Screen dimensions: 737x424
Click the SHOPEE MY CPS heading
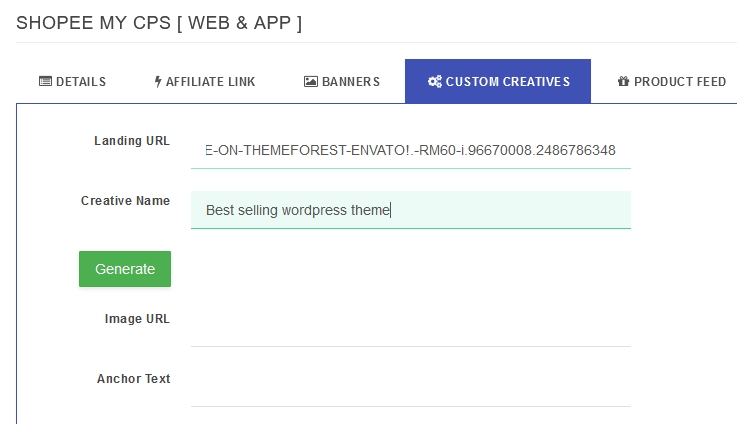click(x=159, y=23)
